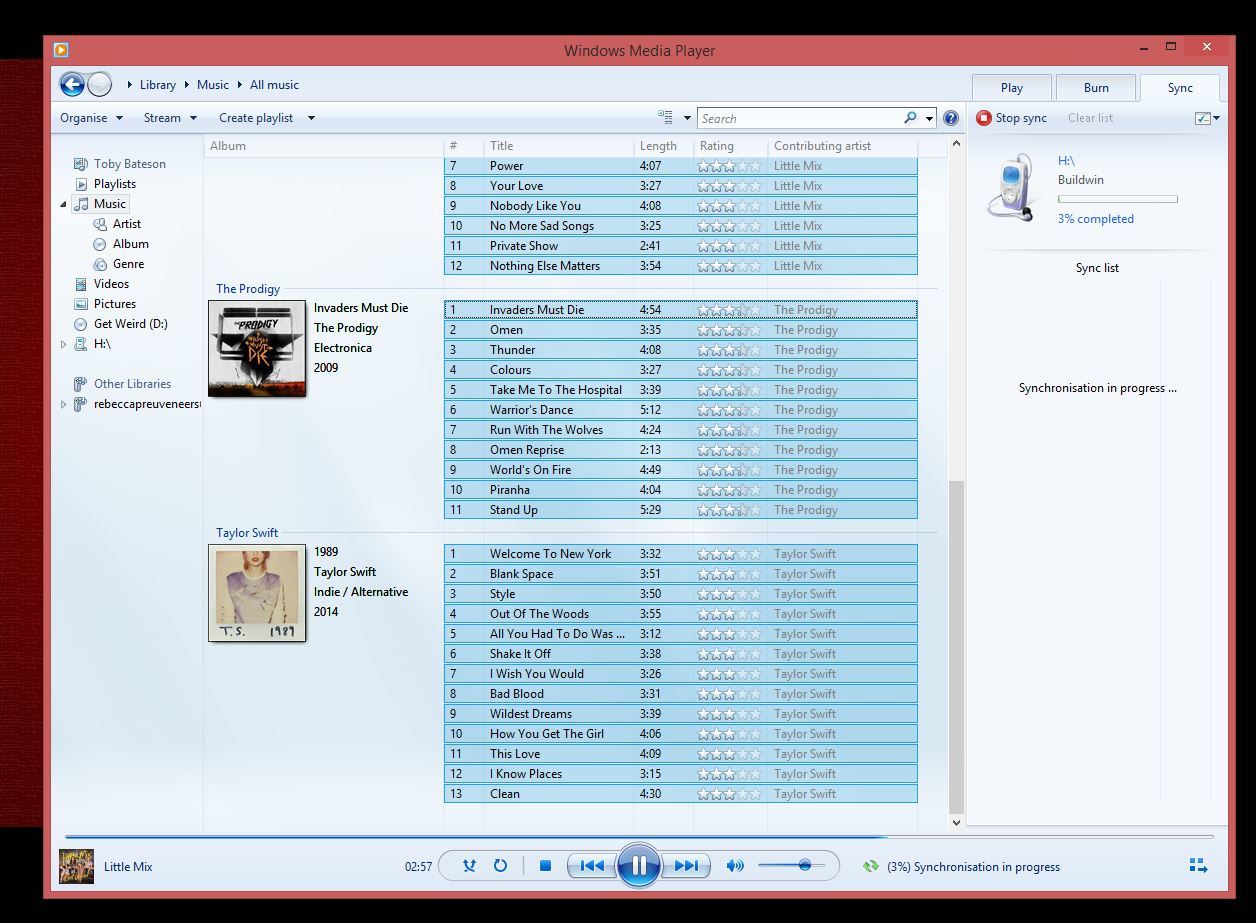Screen dimensions: 1256x923
Task: Open the Help question mark icon
Action: tap(950, 118)
